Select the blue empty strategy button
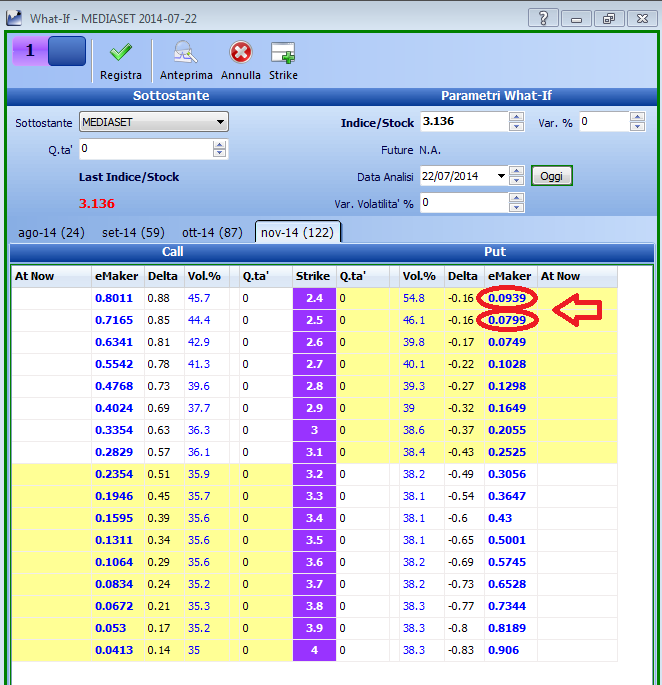Screen dimensions: 662x685 (66, 51)
